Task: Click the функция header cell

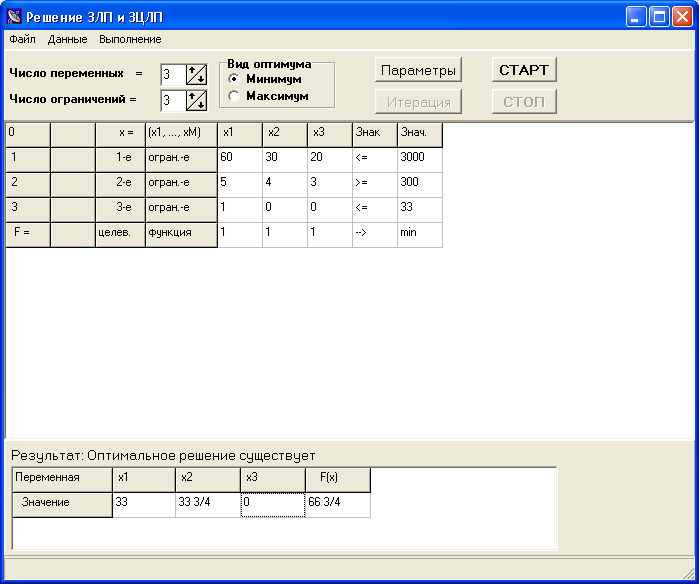Action: [x=181, y=234]
